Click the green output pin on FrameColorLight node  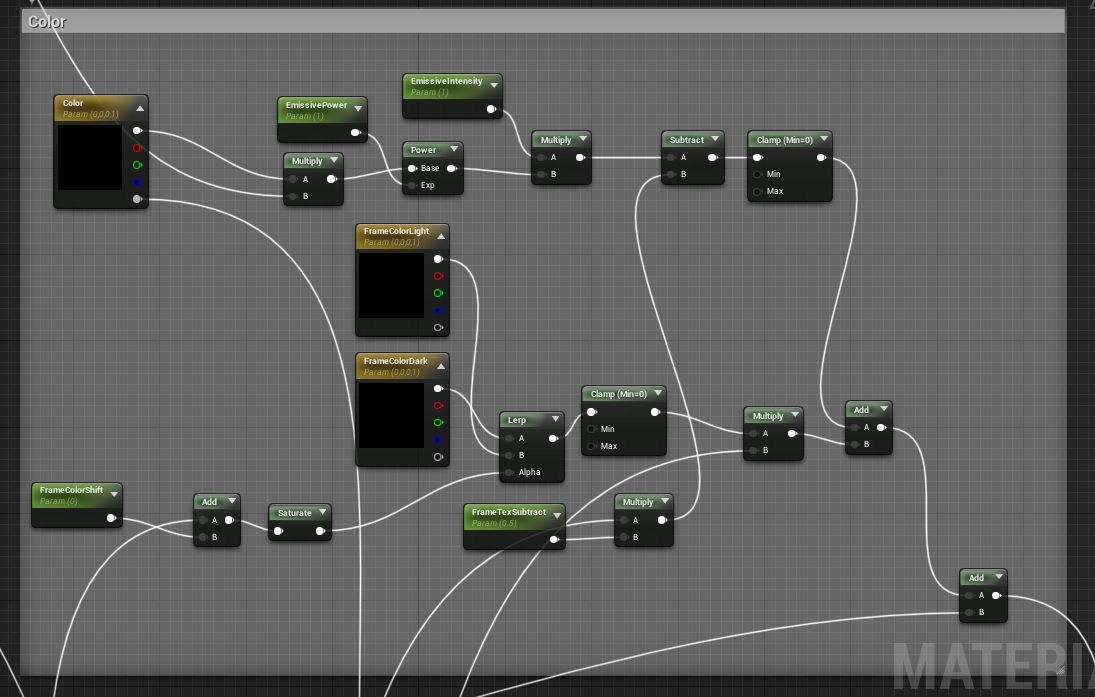point(437,293)
